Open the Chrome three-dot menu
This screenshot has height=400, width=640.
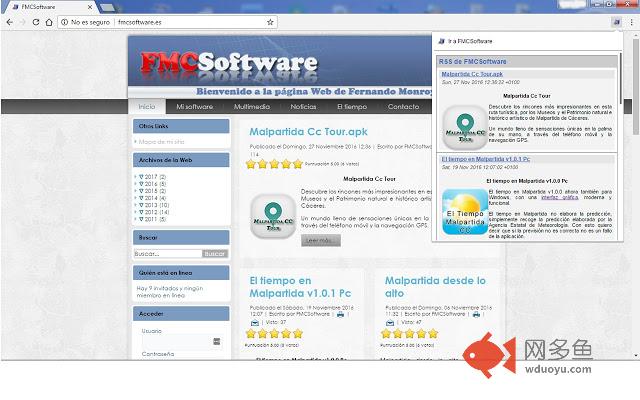tap(631, 22)
